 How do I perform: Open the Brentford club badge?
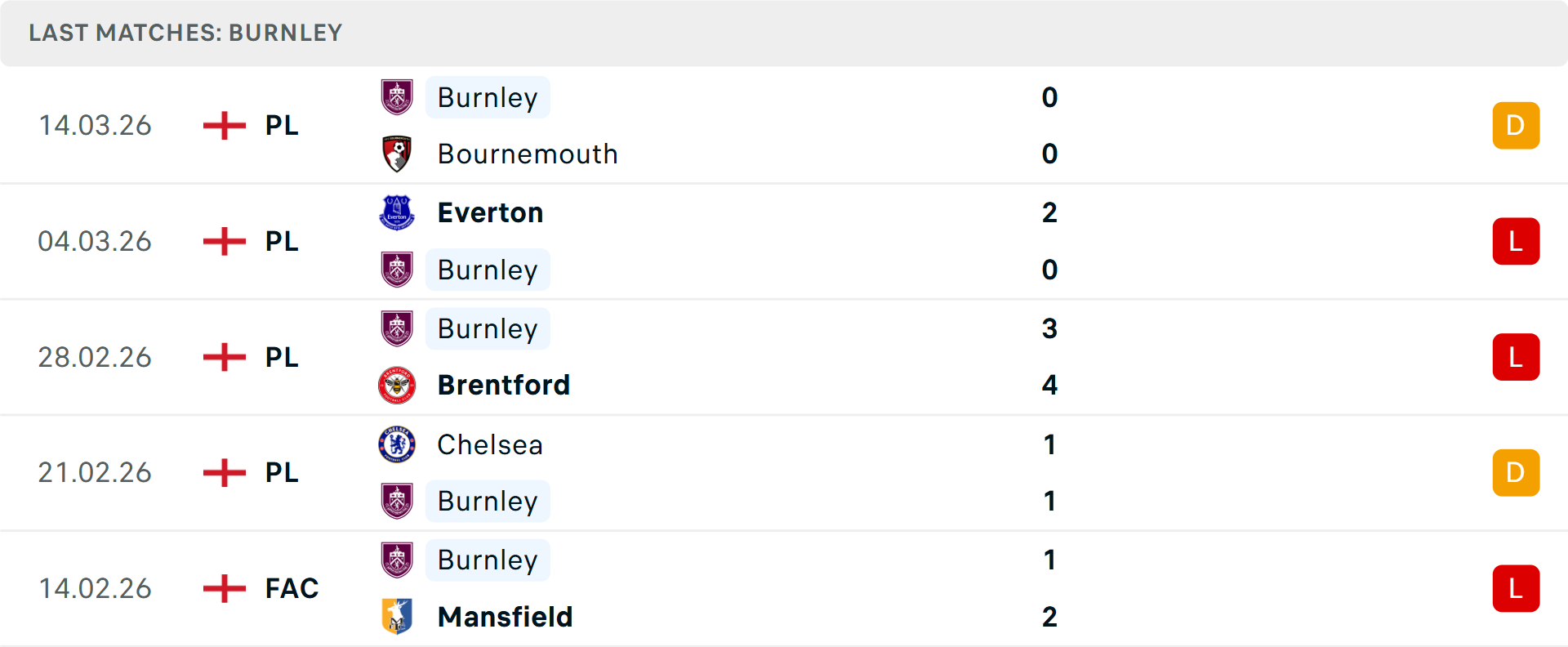coord(397,385)
